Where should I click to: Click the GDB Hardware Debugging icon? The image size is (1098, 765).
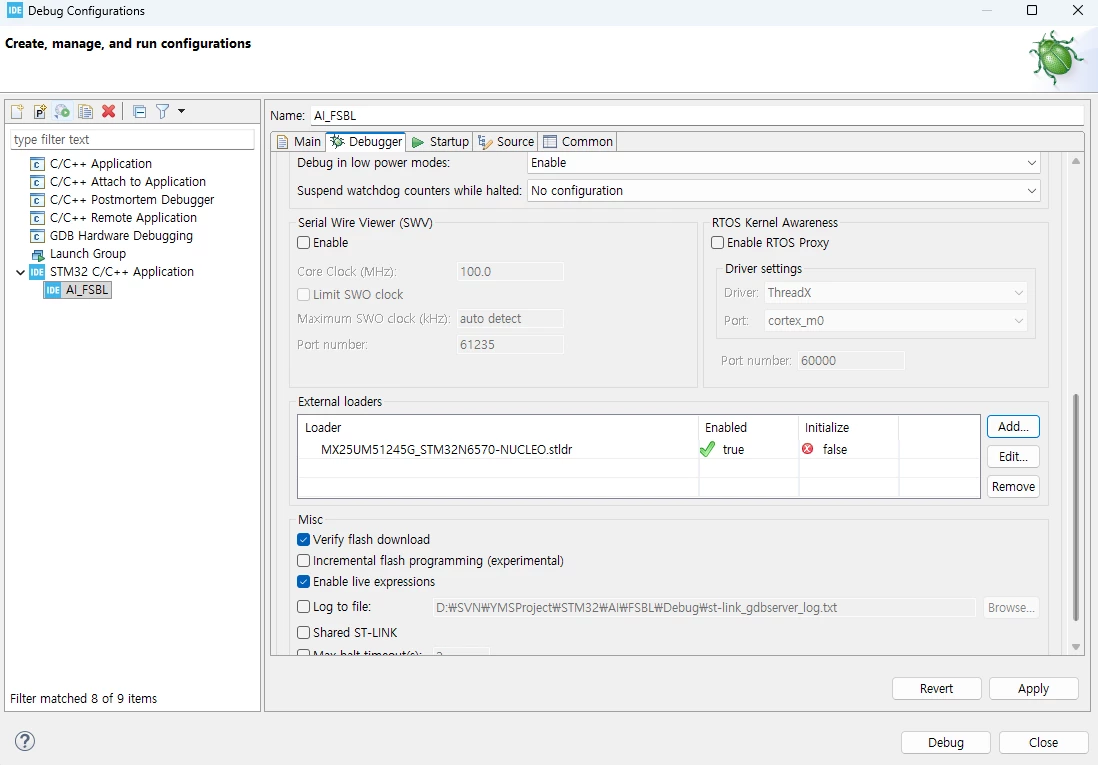click(x=37, y=236)
